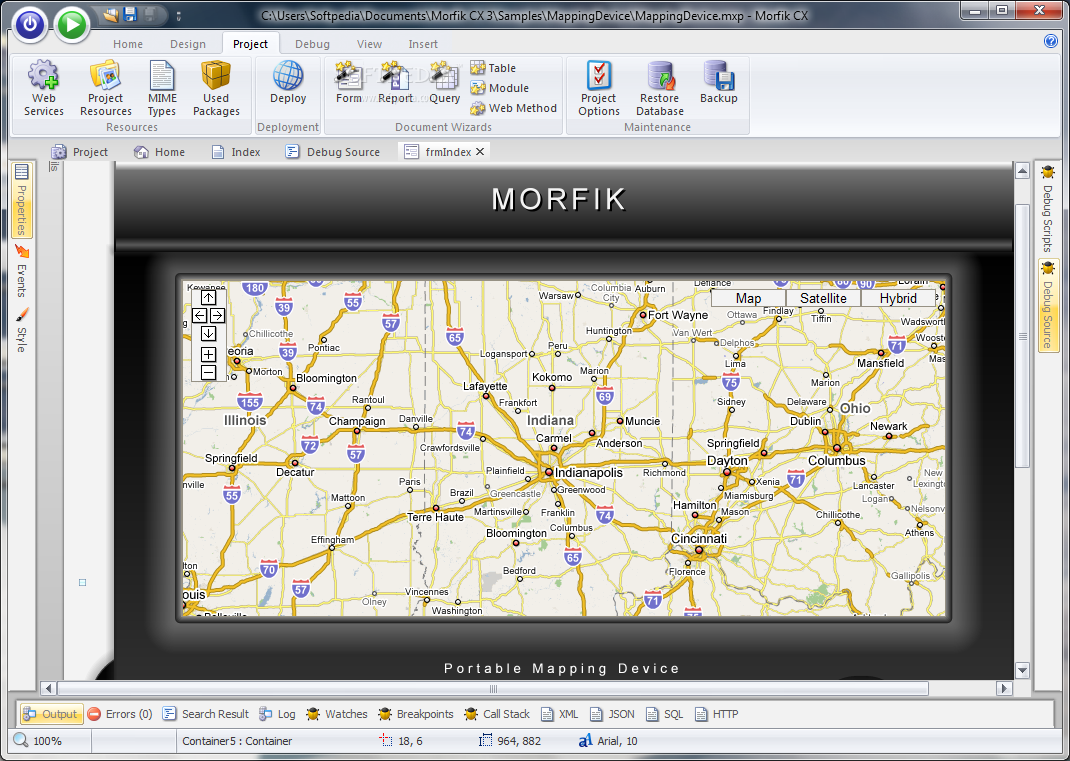Screen dimensions: 1070x761
Task: Open Project Resources icon
Action: point(105,89)
